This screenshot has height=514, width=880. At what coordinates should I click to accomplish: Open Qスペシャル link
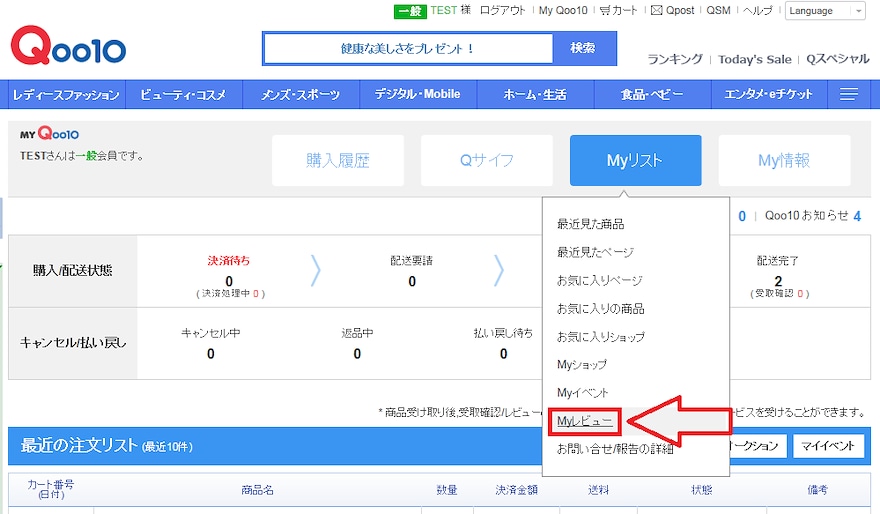837,59
